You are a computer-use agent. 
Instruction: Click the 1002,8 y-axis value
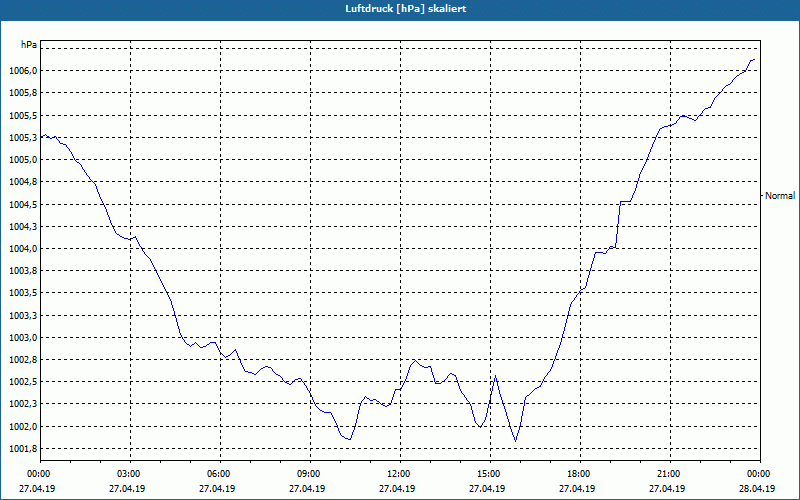click(23, 360)
